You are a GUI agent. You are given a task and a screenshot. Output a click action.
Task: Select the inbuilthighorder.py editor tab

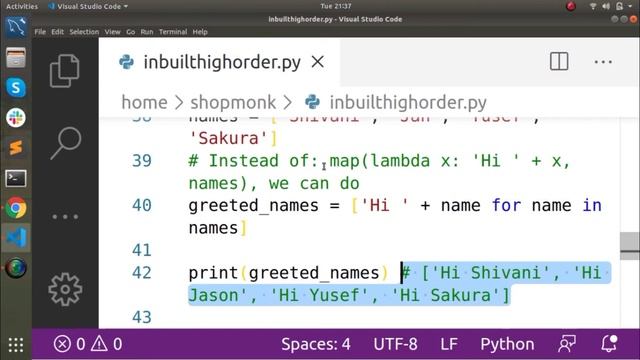point(219,62)
